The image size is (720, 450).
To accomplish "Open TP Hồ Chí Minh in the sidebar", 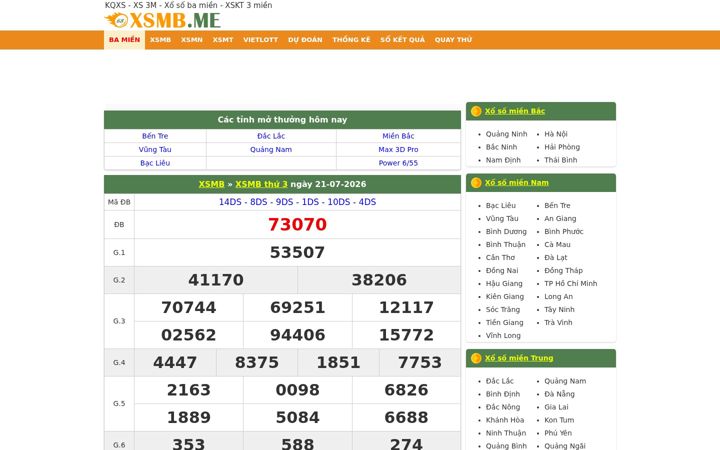I will [571, 283].
